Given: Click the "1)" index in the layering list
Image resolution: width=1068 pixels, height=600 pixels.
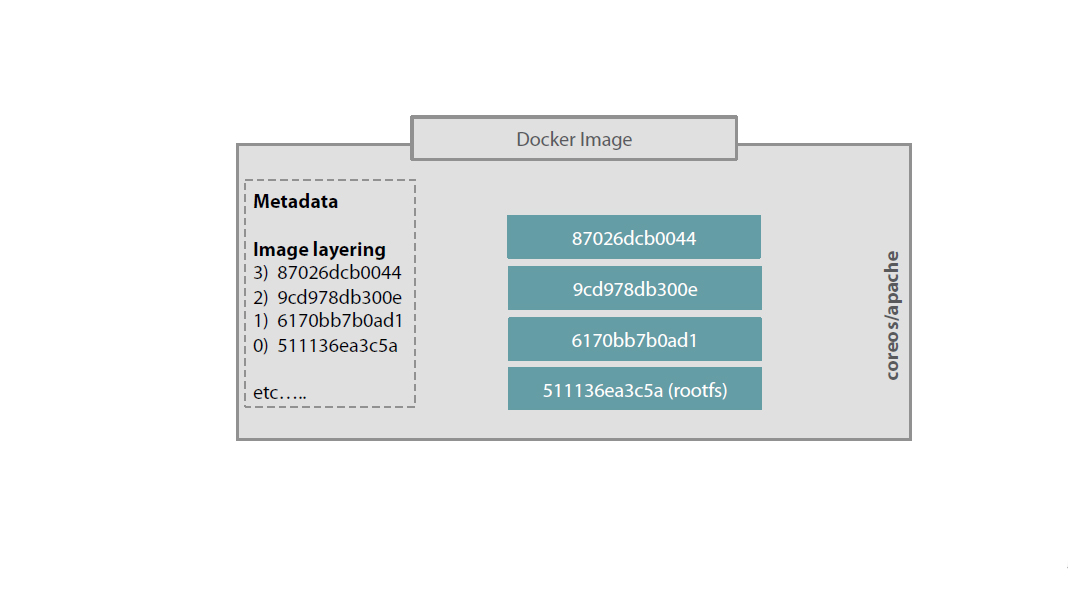Looking at the screenshot, I should click(x=261, y=321).
